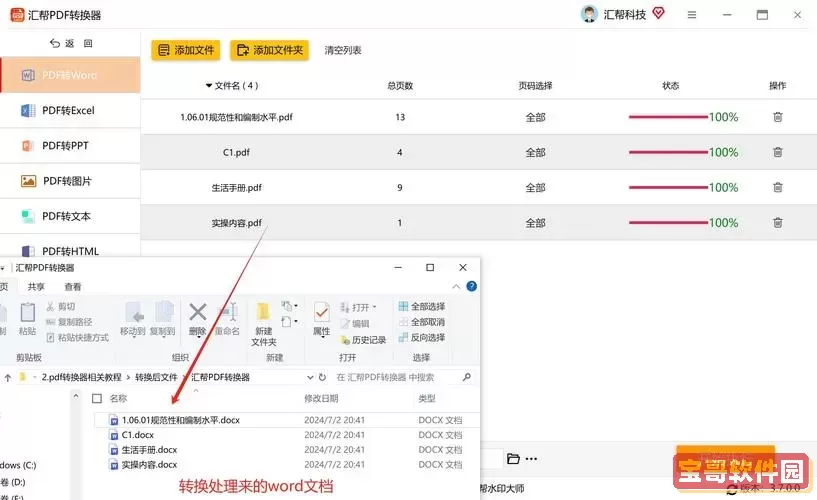Click the progress bar of 实操内容.pdf

(669, 222)
